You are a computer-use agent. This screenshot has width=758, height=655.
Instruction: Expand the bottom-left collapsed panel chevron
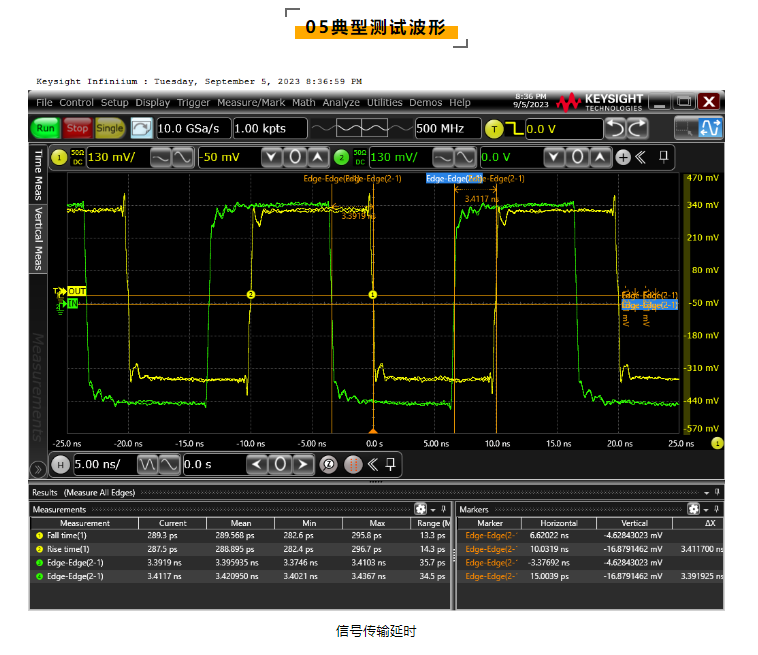tap(37, 467)
